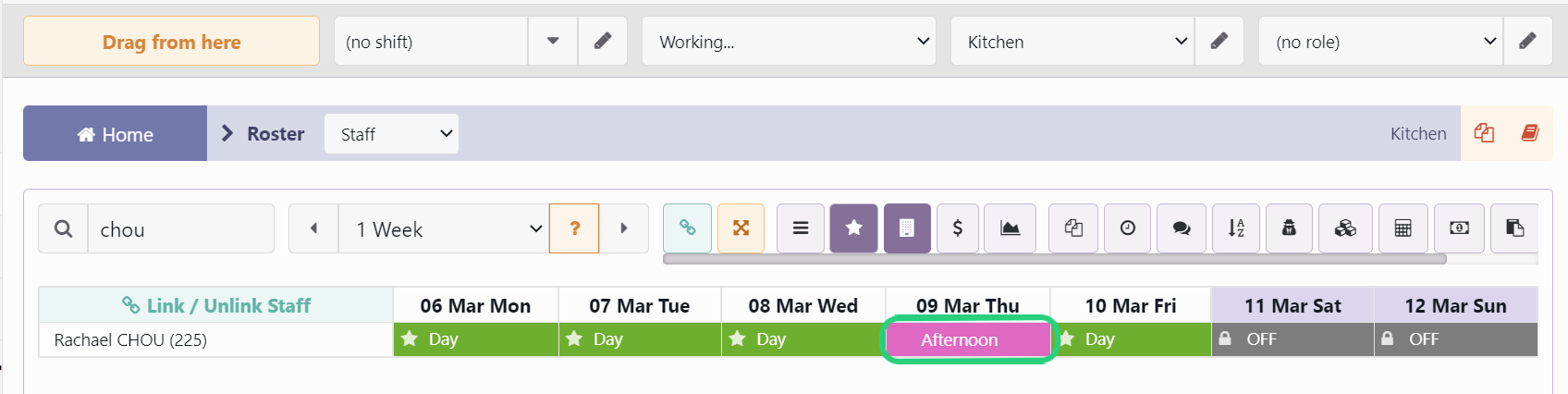Open the dollar sign costs view
The image size is (1568, 394).
click(958, 228)
